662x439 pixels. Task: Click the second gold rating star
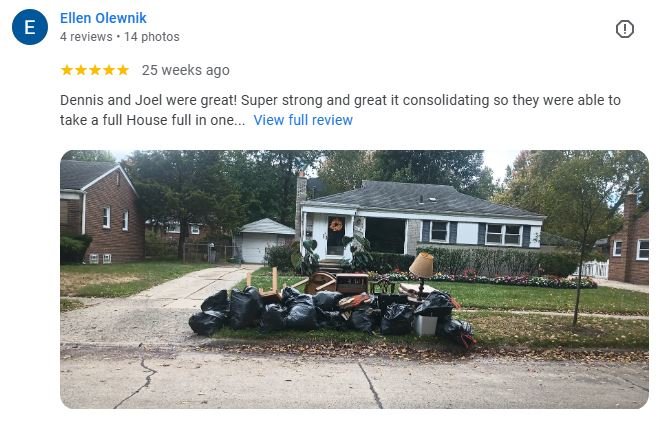tap(81, 70)
